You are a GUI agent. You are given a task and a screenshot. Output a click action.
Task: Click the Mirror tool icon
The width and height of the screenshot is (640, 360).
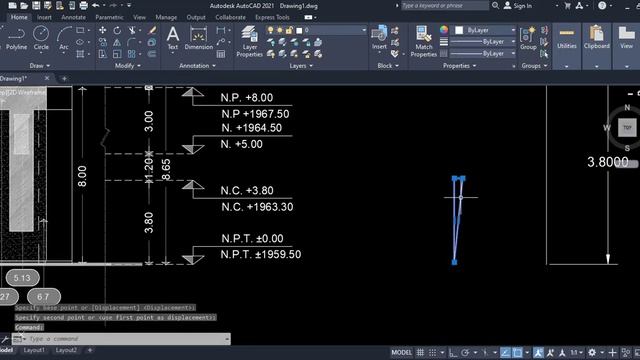pyautogui.click(x=117, y=42)
